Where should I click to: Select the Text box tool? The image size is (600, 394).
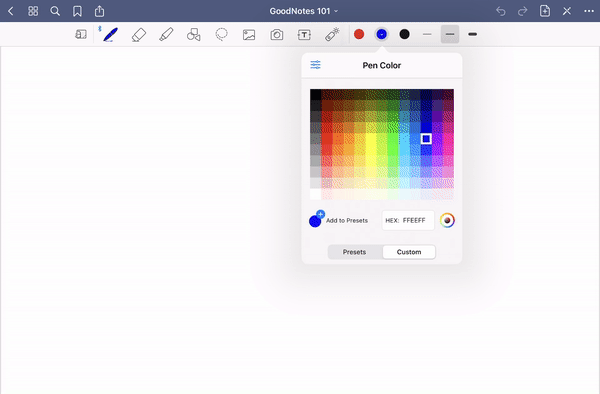(304, 35)
